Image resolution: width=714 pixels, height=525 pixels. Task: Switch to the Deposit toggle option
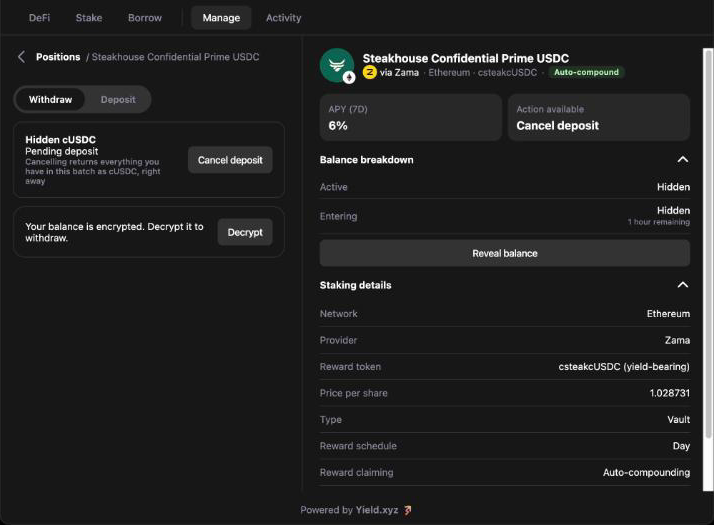pos(118,100)
